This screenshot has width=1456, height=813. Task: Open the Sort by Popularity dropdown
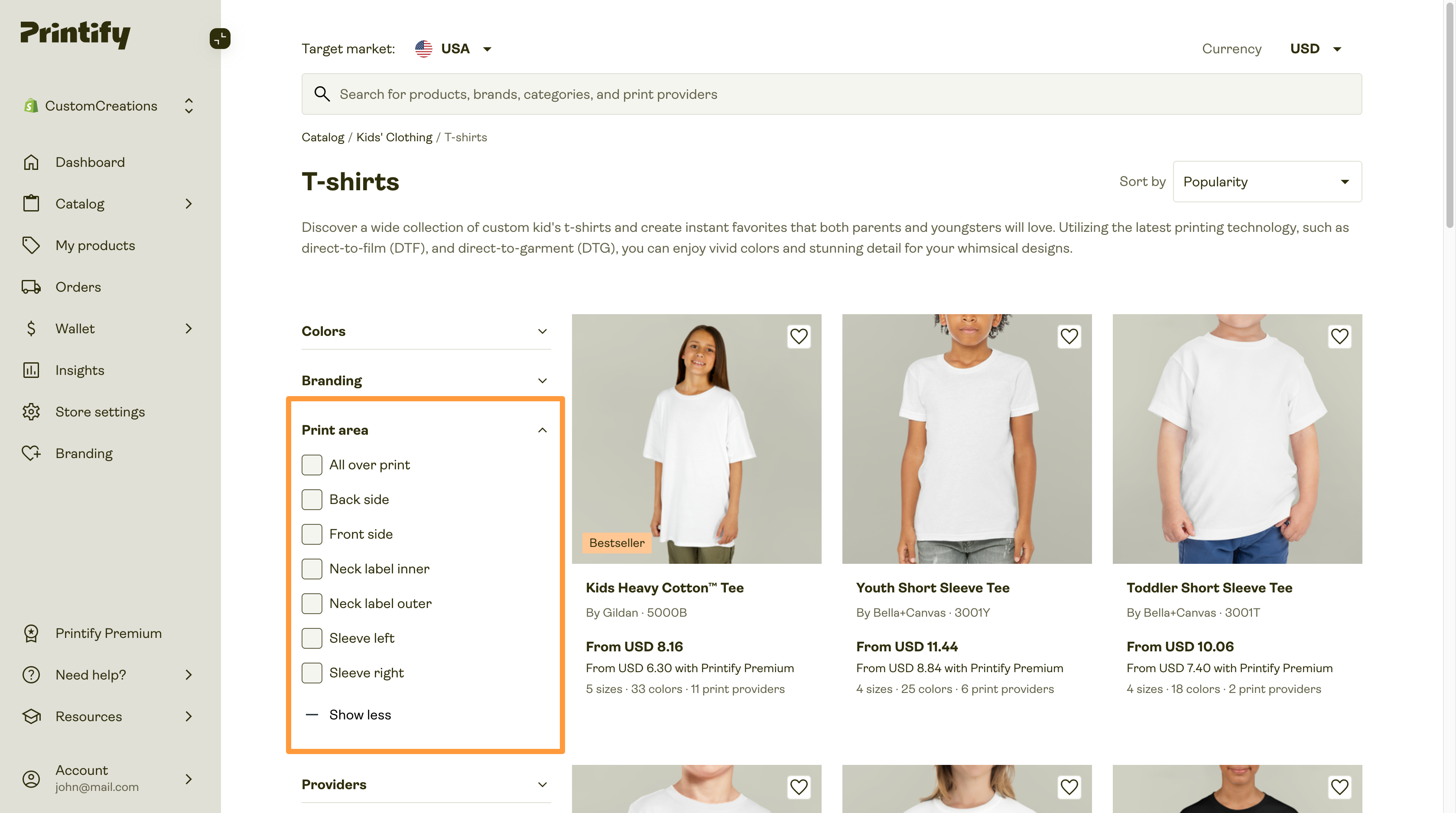1267,182
